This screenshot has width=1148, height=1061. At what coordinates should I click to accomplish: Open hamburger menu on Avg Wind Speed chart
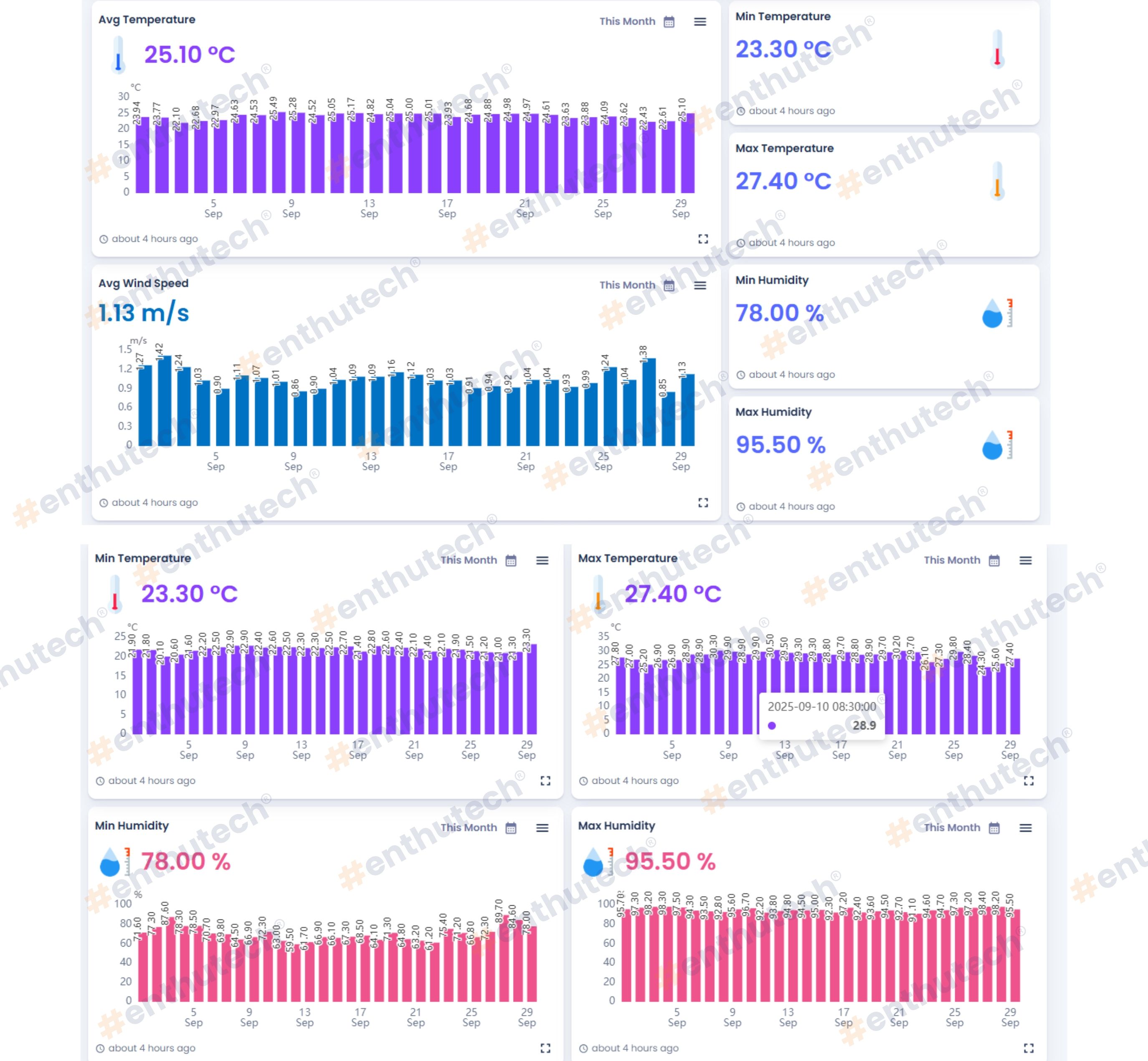point(700,285)
